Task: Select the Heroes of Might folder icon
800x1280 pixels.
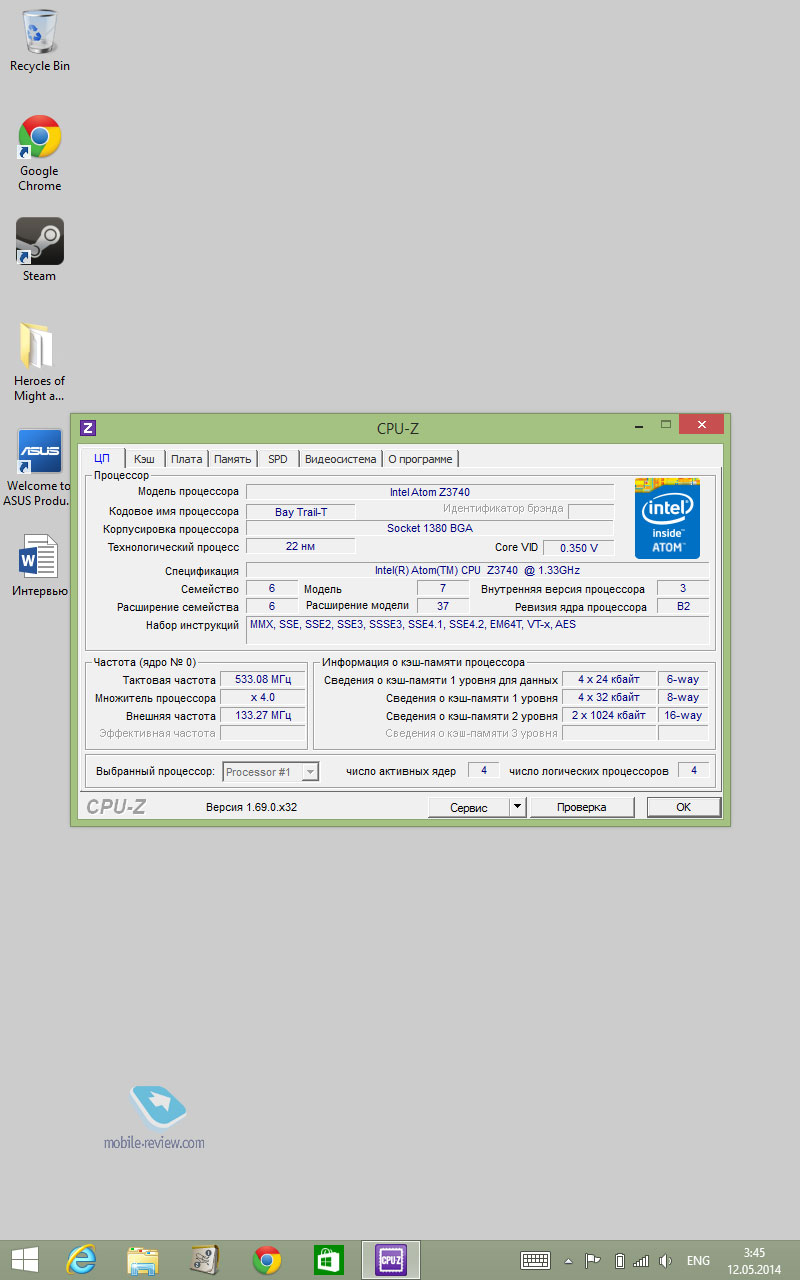Action: click(40, 362)
